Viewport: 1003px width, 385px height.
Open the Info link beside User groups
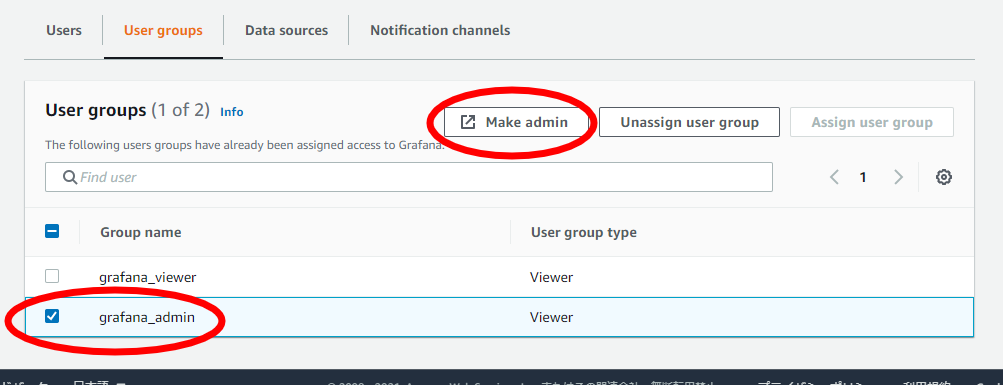(232, 112)
